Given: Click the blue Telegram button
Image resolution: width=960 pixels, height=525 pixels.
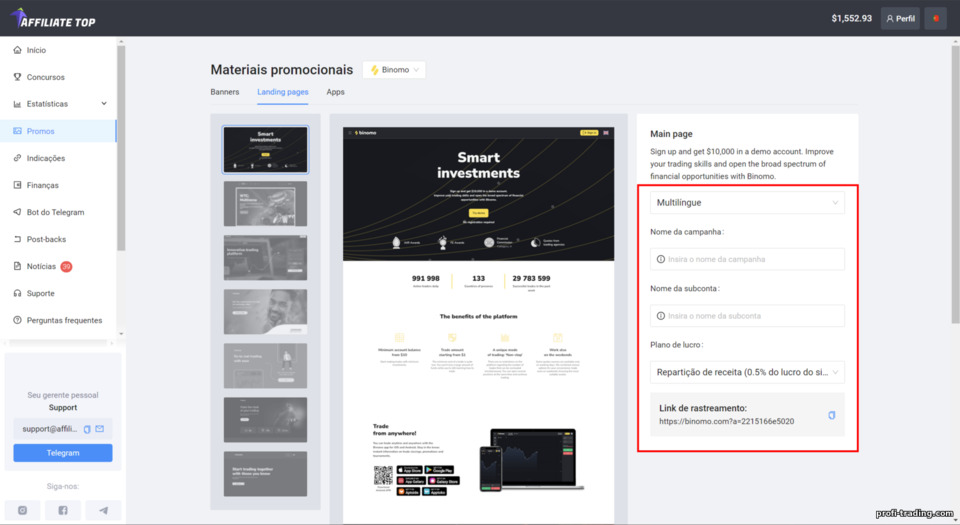Looking at the screenshot, I should [x=63, y=453].
